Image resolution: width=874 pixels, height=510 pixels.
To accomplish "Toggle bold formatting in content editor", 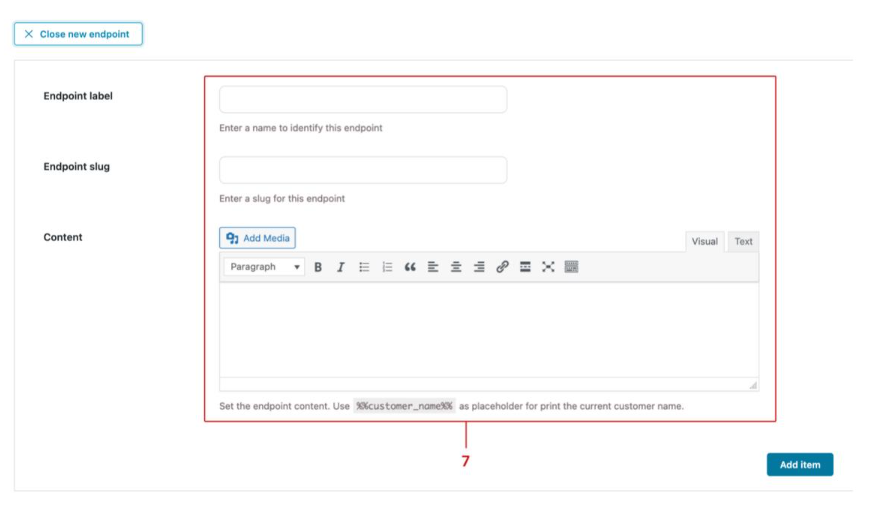I will pos(318,267).
